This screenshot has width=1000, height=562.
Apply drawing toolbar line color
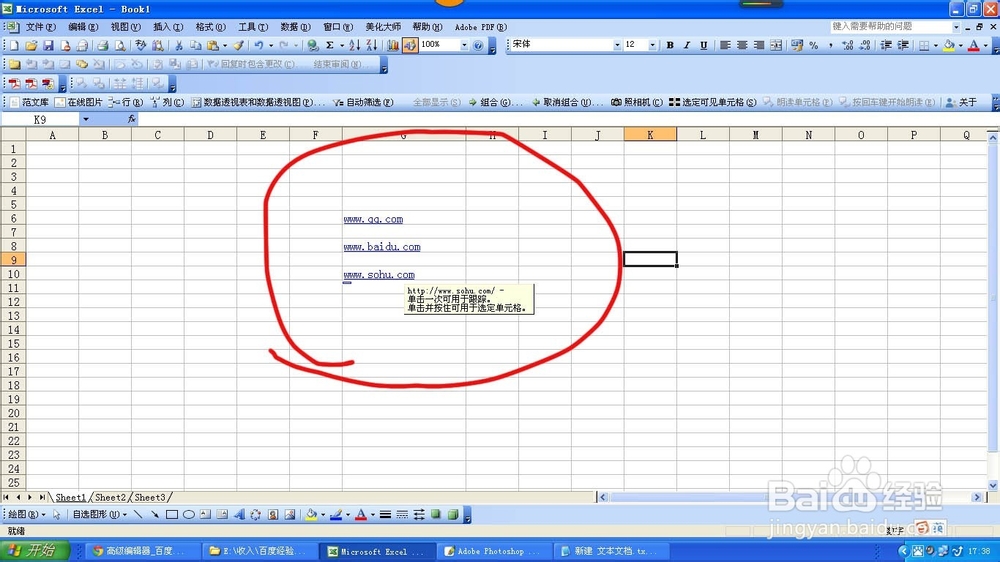pyautogui.click(x=336, y=515)
